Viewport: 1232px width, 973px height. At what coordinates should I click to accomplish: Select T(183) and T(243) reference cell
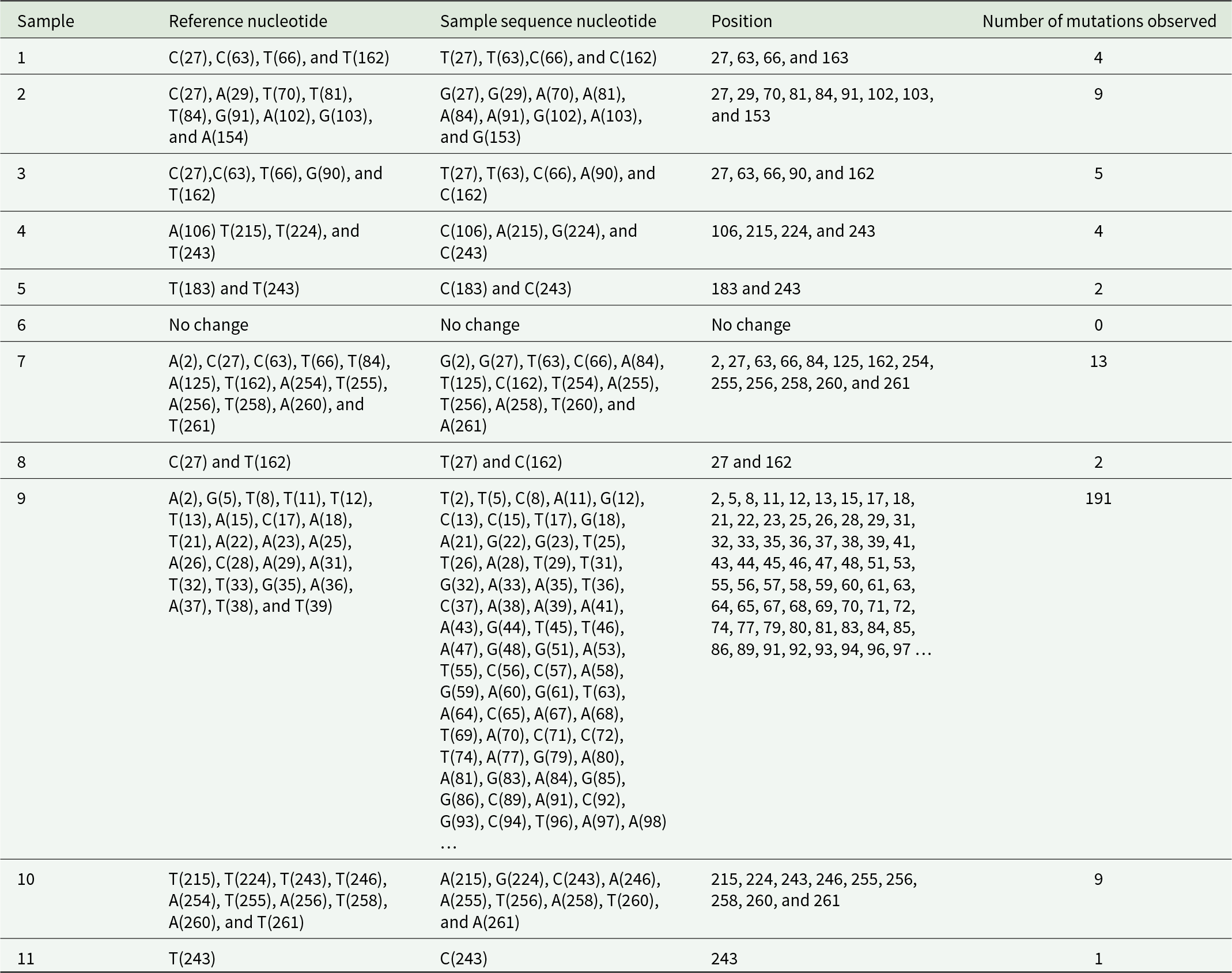coord(234,289)
